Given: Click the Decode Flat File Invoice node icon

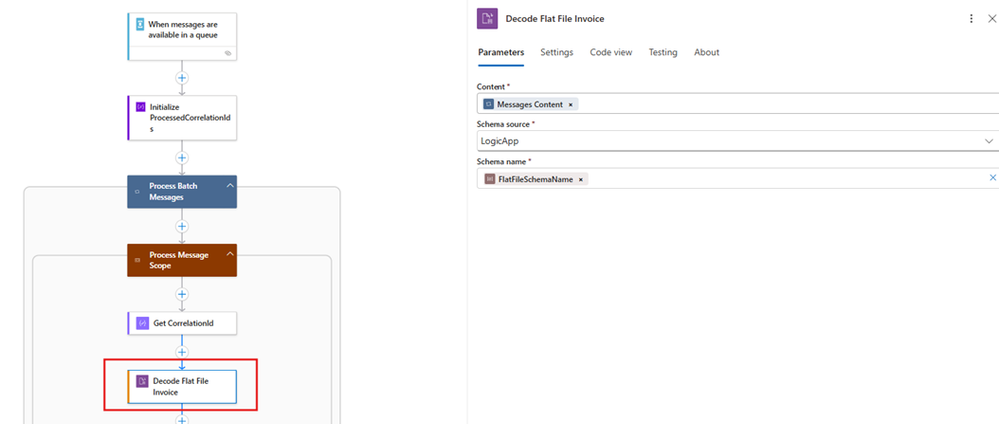Looking at the screenshot, I should [142, 381].
